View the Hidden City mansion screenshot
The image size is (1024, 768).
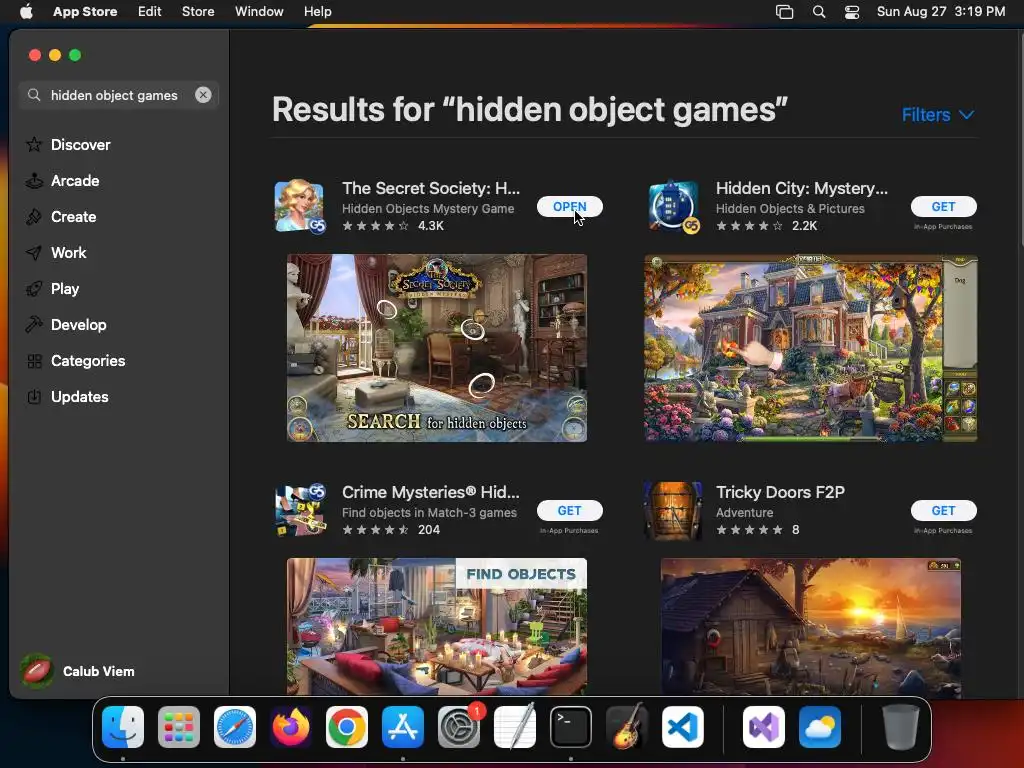[810, 348]
